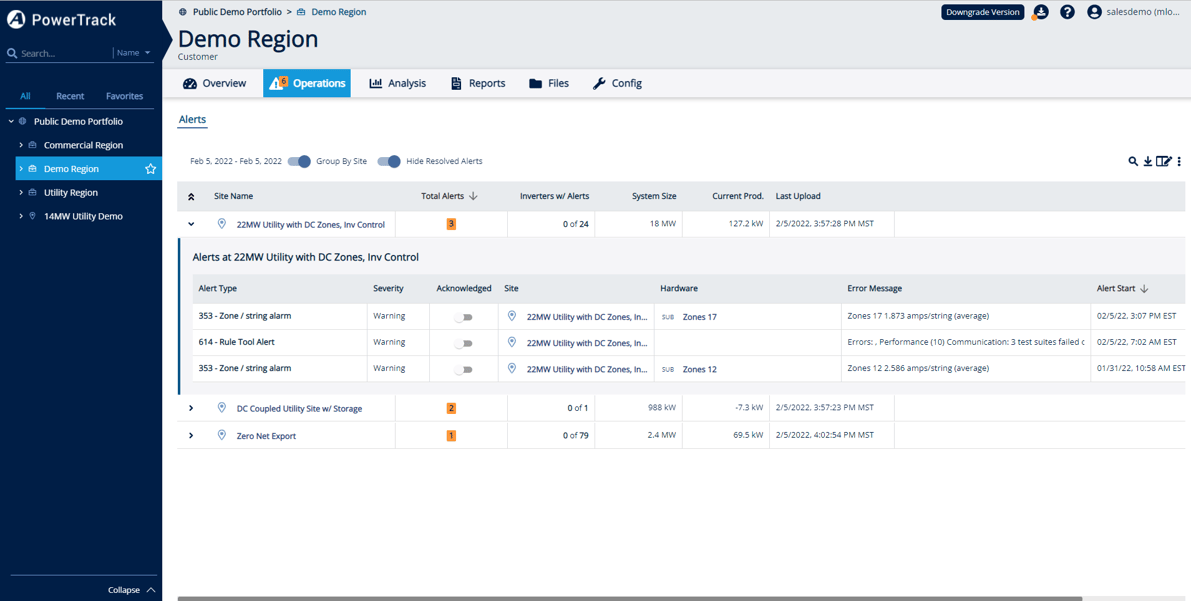Open the edit columns icon
Screen dimensions: 1191x601
click(1163, 161)
